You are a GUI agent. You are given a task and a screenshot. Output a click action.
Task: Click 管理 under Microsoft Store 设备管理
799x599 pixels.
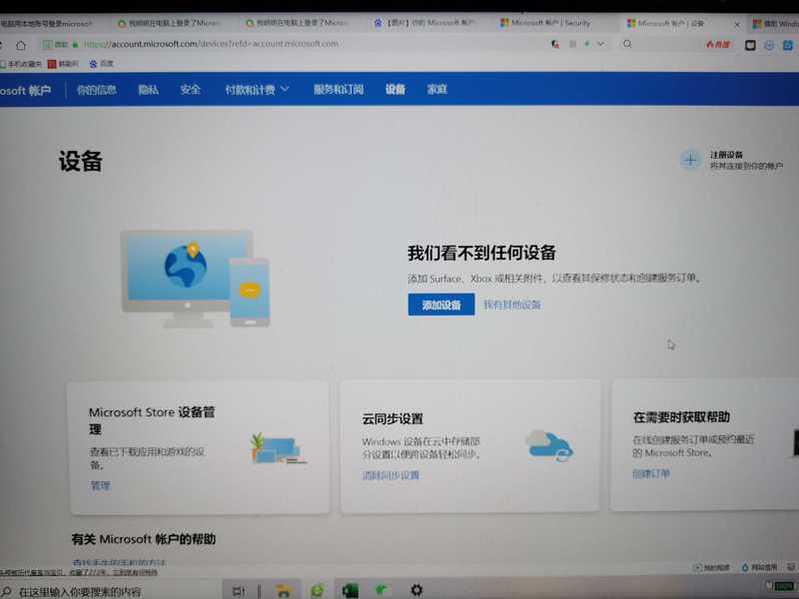100,485
